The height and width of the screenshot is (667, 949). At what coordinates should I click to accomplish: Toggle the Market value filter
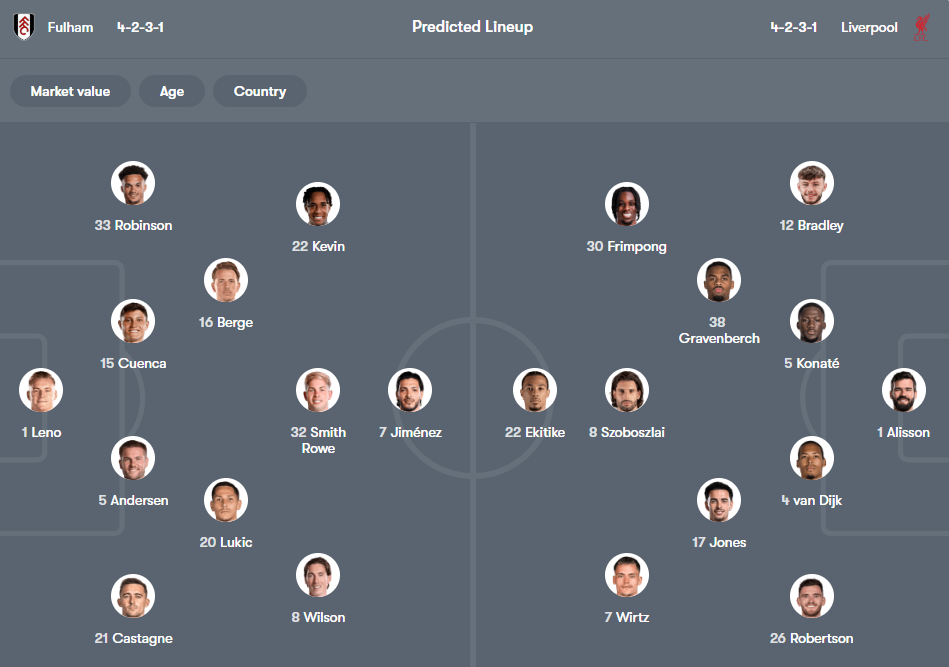[x=69, y=91]
